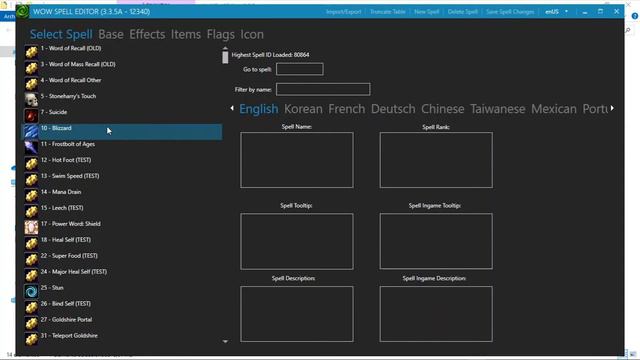The height and width of the screenshot is (360, 640).
Task: Click the Truncate Table button
Action: (388, 12)
